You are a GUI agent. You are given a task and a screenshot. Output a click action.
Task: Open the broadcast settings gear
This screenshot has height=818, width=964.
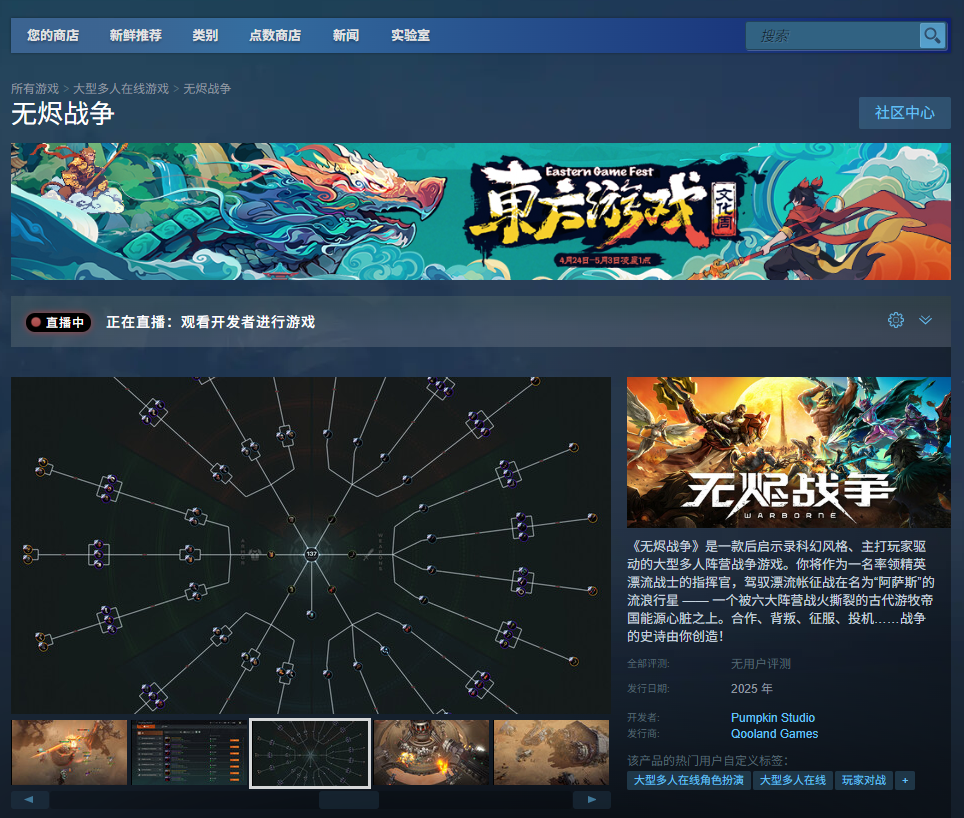pos(895,320)
